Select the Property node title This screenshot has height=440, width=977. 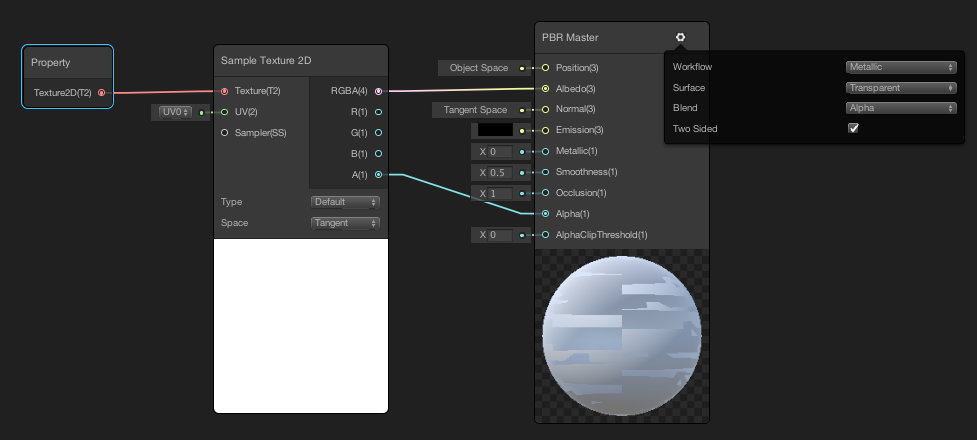click(x=50, y=62)
